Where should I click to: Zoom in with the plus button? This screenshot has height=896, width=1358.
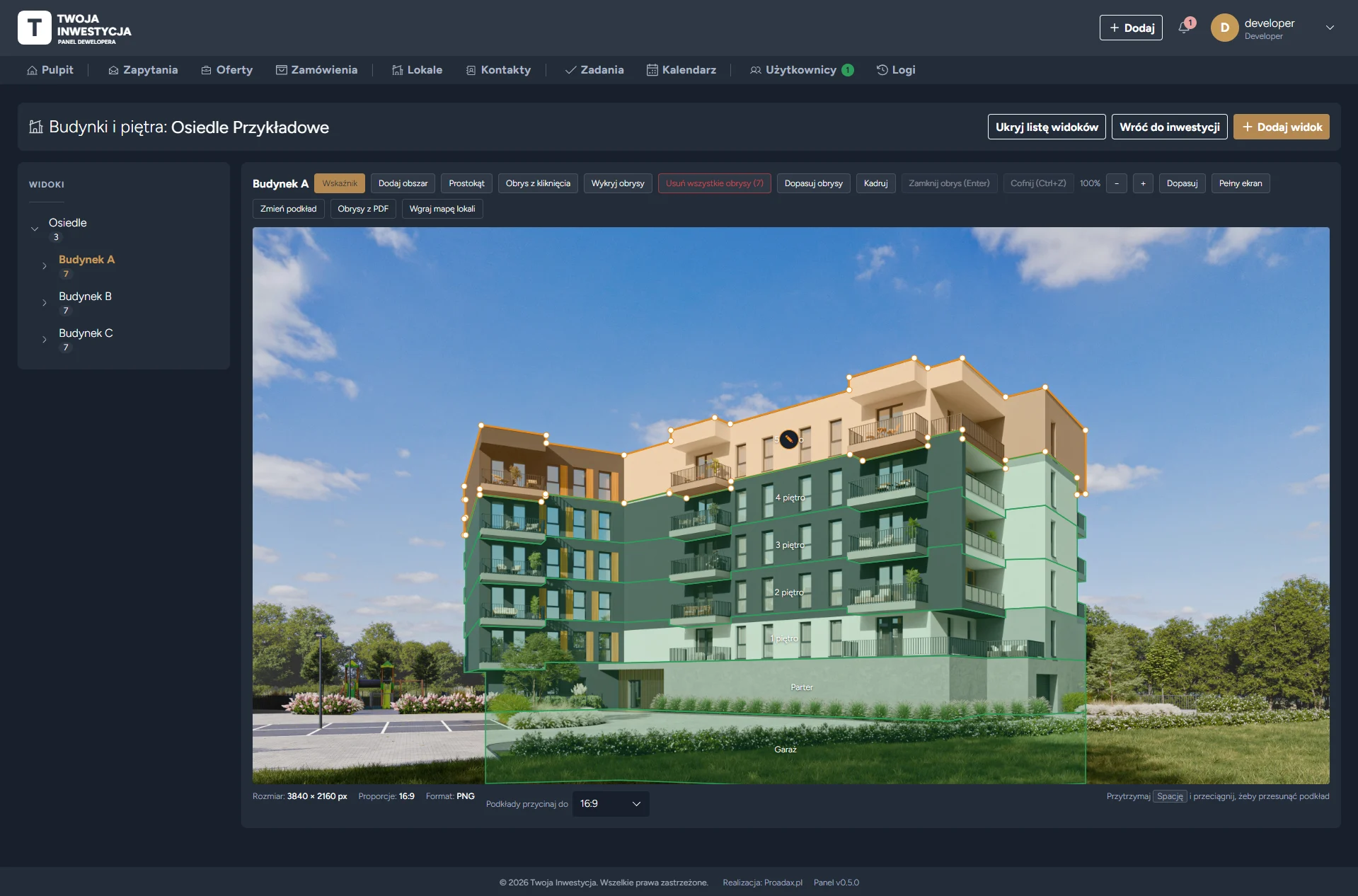[1143, 183]
